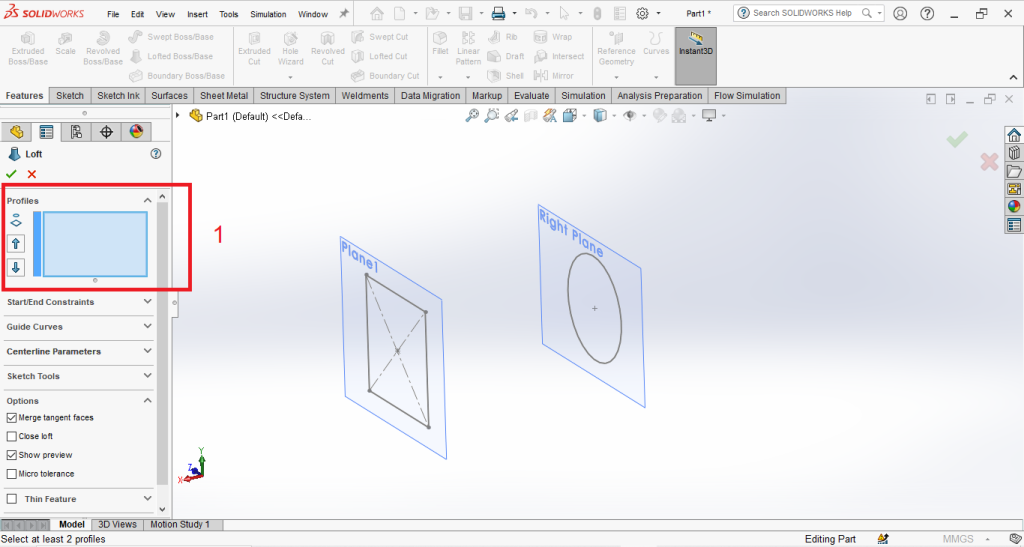1024x547 pixels.
Task: Switch to the Motion Study 1 tab
Action: point(180,524)
